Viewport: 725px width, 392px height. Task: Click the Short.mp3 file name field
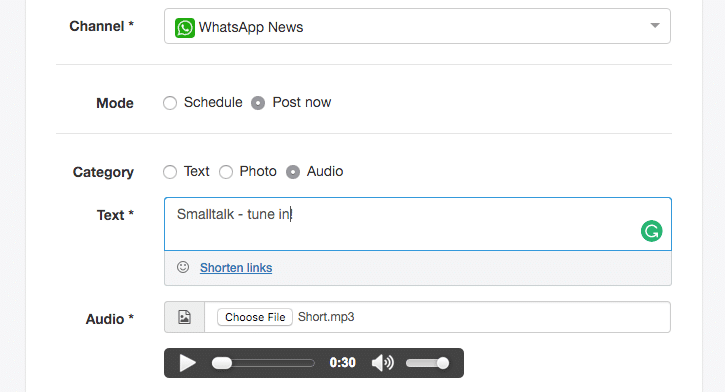coord(437,317)
